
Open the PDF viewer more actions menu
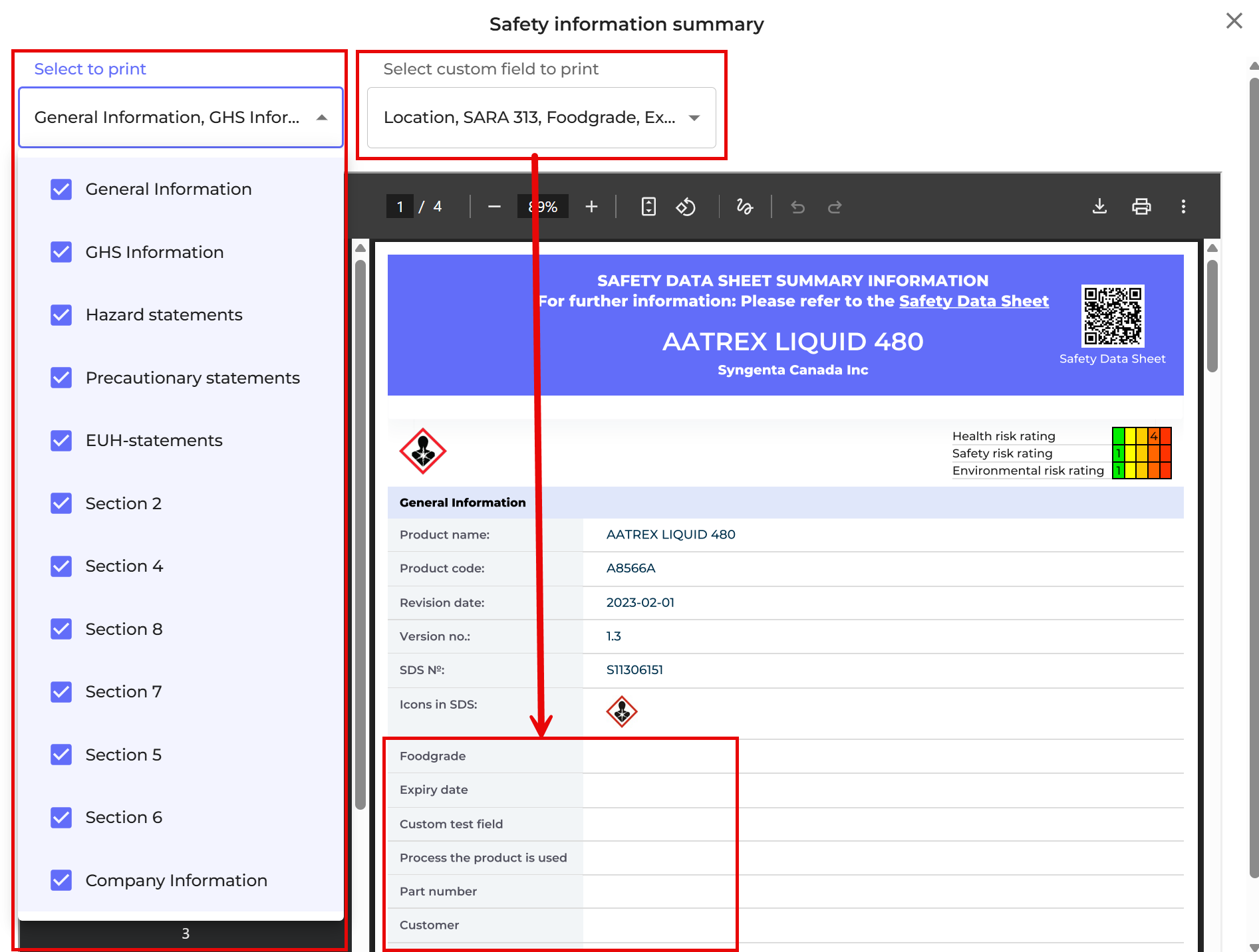tap(1183, 207)
